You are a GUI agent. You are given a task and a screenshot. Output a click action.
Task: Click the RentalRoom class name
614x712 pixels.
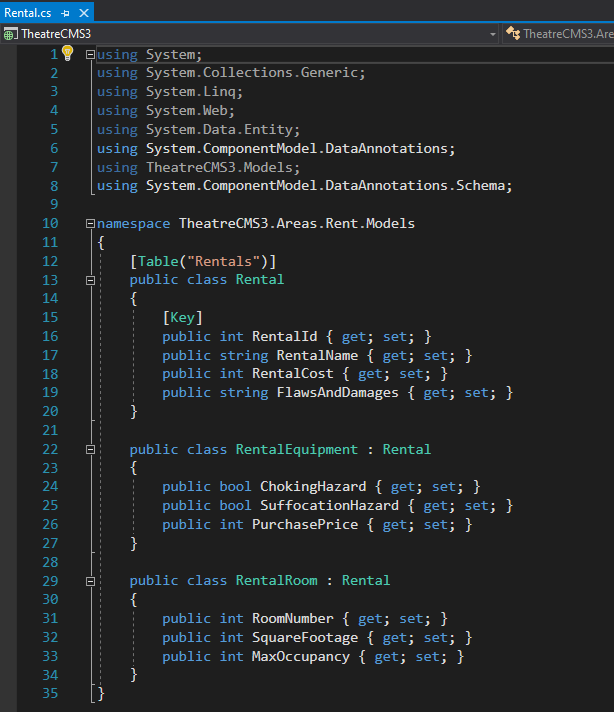pos(277,581)
